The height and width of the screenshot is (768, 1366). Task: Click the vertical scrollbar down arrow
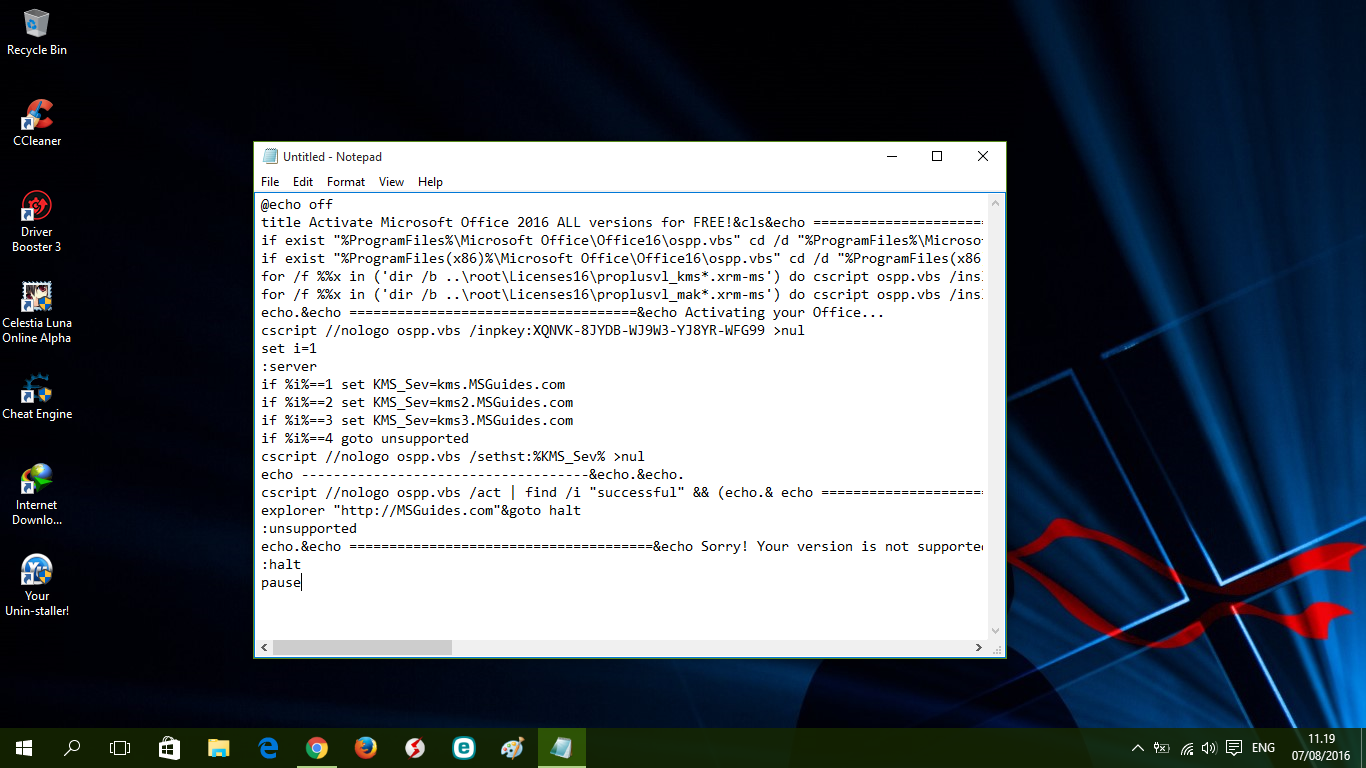[995, 631]
